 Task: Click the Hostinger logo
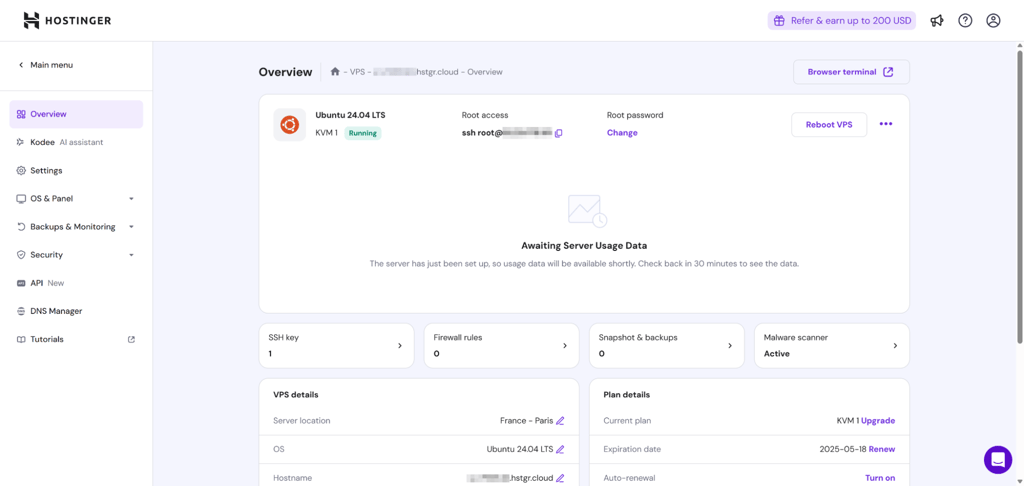pyautogui.click(x=67, y=21)
